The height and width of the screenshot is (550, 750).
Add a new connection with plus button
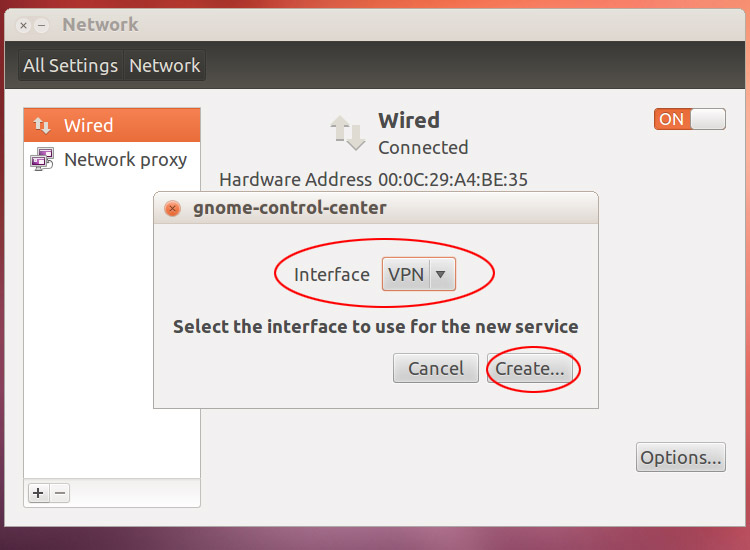[x=38, y=493]
